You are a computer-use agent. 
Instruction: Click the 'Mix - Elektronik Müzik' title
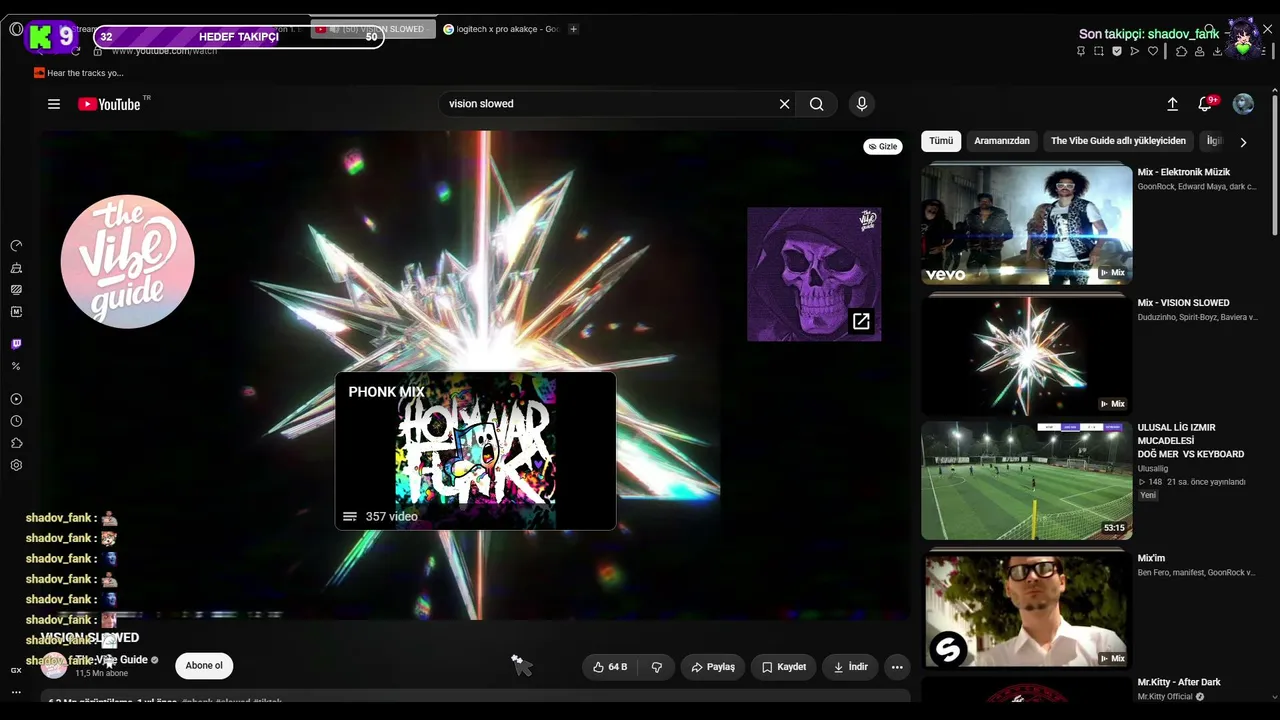pyautogui.click(x=1184, y=172)
